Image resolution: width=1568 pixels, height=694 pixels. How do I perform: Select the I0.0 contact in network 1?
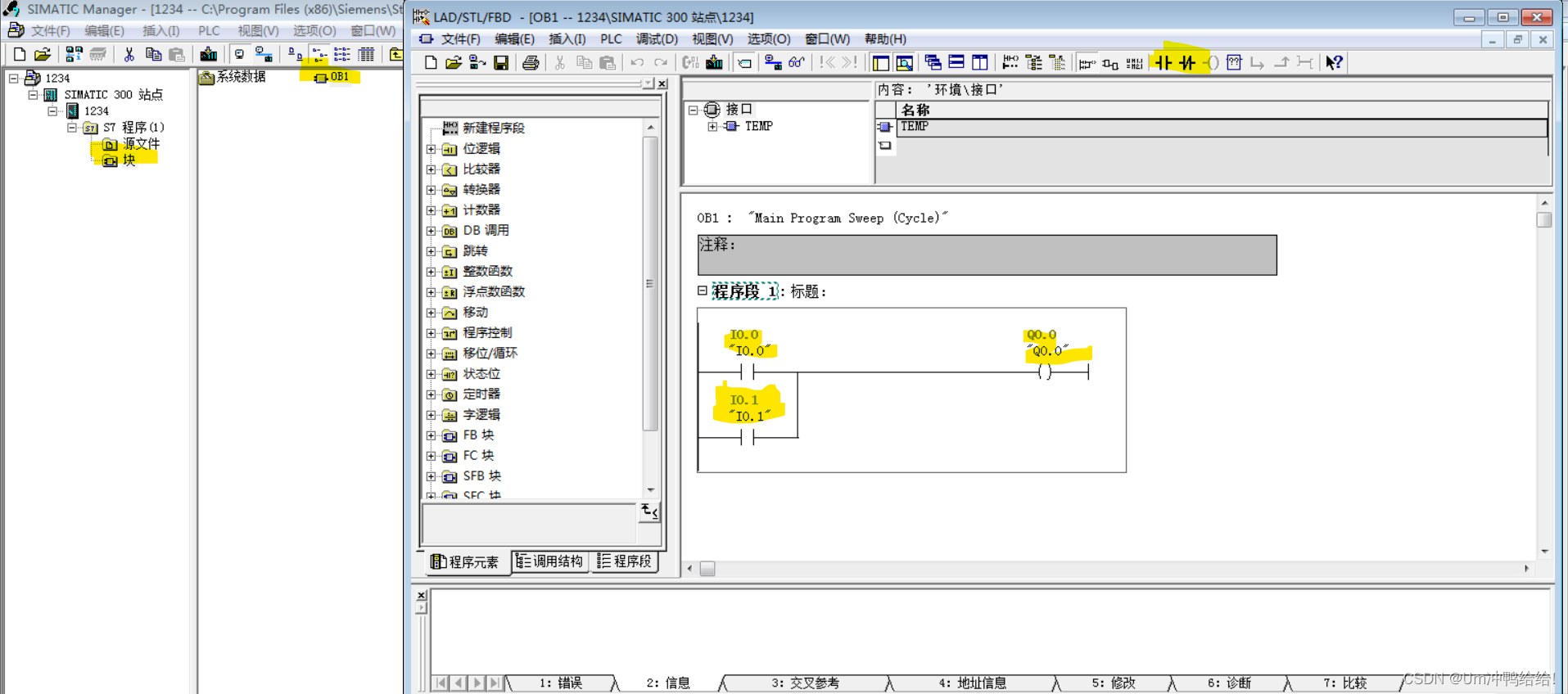click(747, 372)
